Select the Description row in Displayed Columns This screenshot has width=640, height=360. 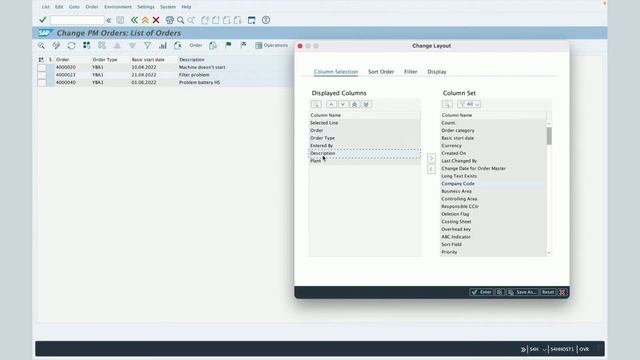point(364,153)
